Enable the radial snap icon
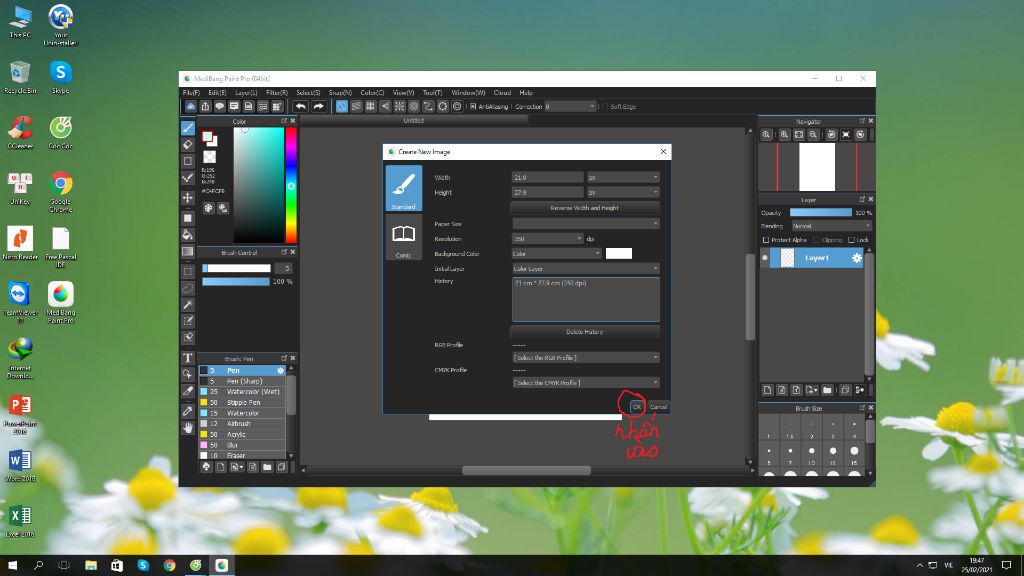Viewport: 1024px width, 576px height. point(399,106)
